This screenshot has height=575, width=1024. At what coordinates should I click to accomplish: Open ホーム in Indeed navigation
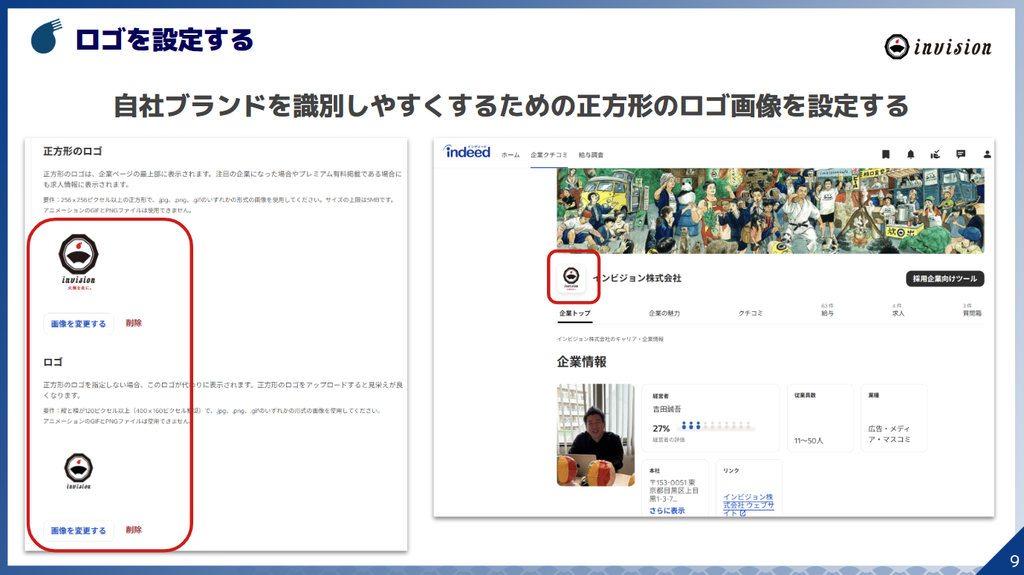510,155
